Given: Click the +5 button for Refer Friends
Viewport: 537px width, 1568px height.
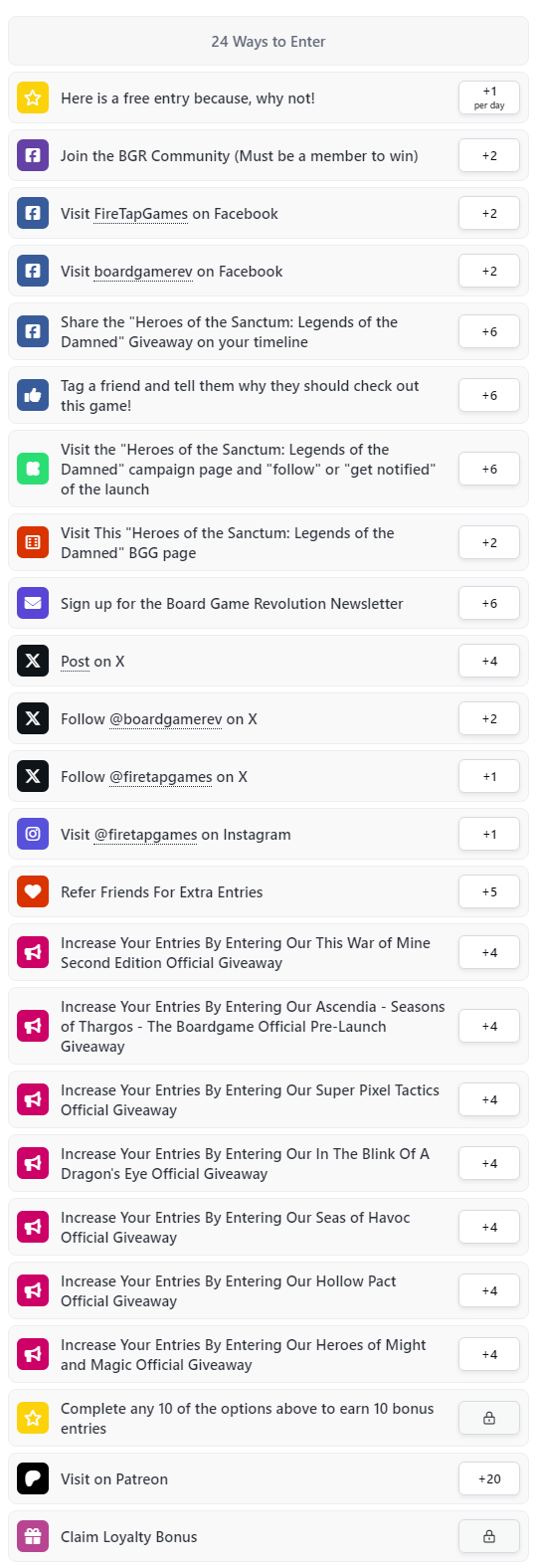Looking at the screenshot, I should click(x=489, y=891).
